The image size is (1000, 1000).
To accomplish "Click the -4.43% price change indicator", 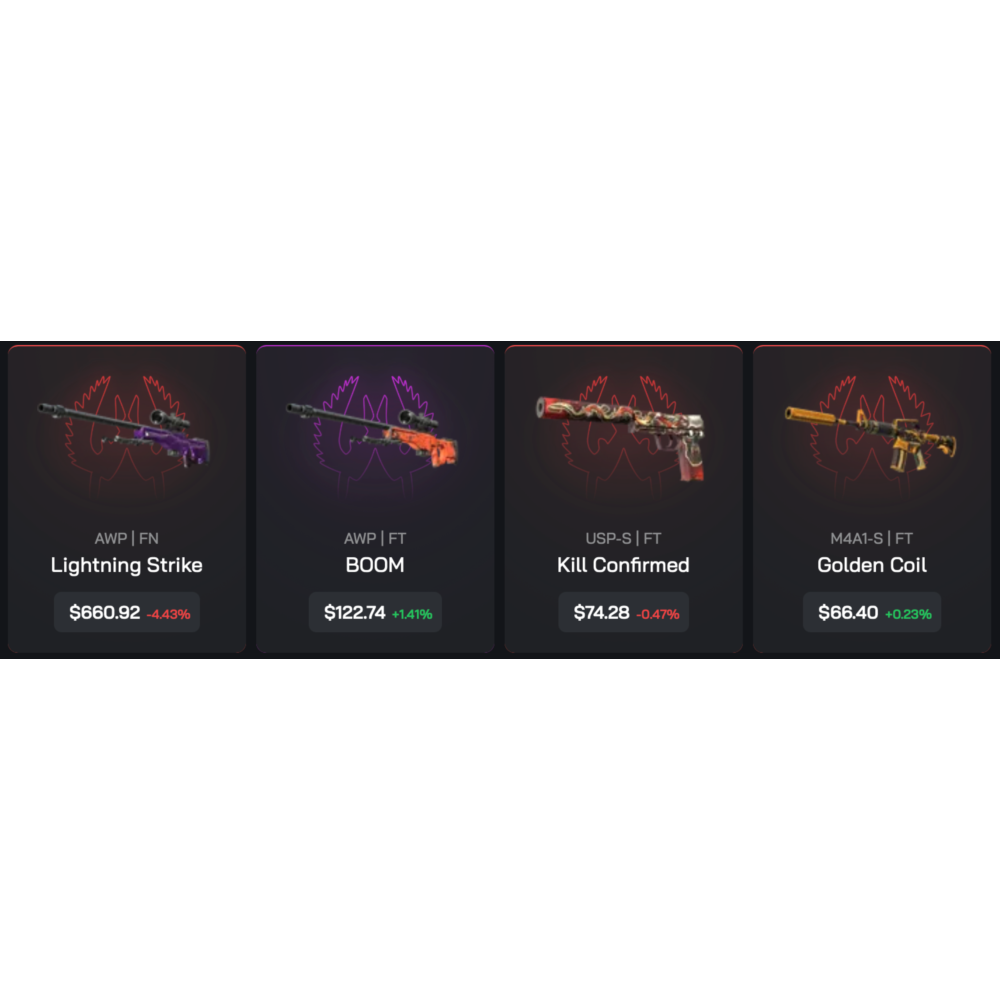I will click(x=168, y=614).
